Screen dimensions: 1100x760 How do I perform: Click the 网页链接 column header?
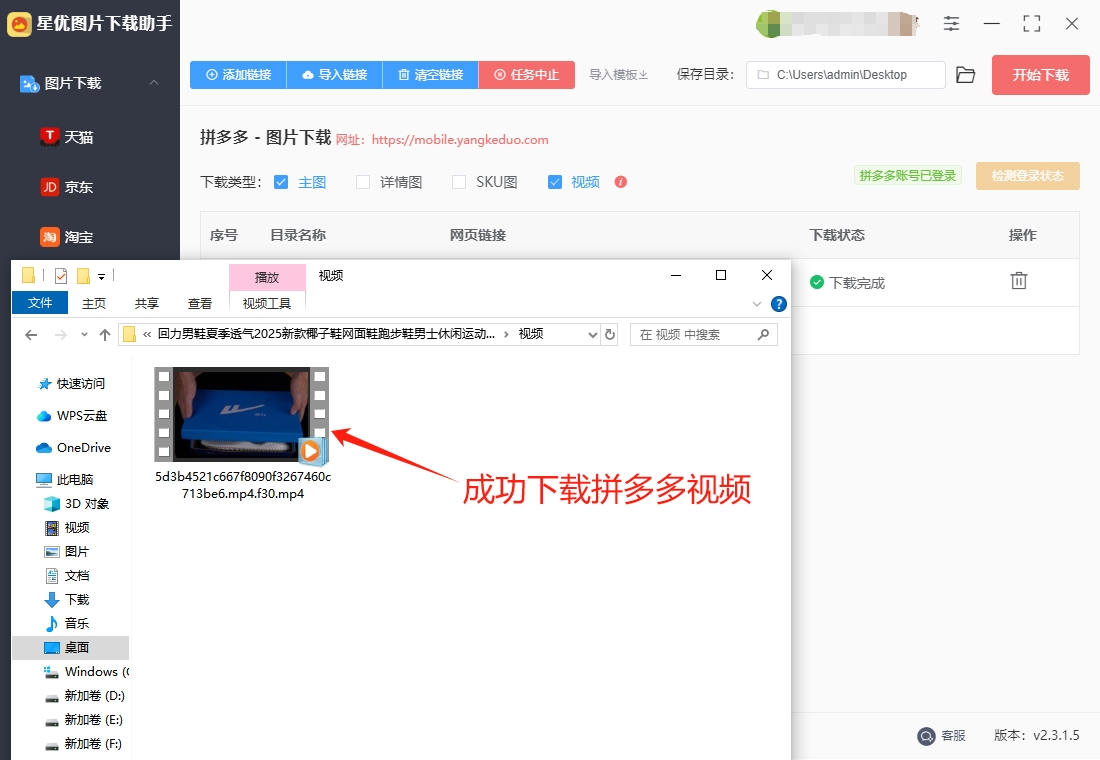pyautogui.click(x=478, y=235)
